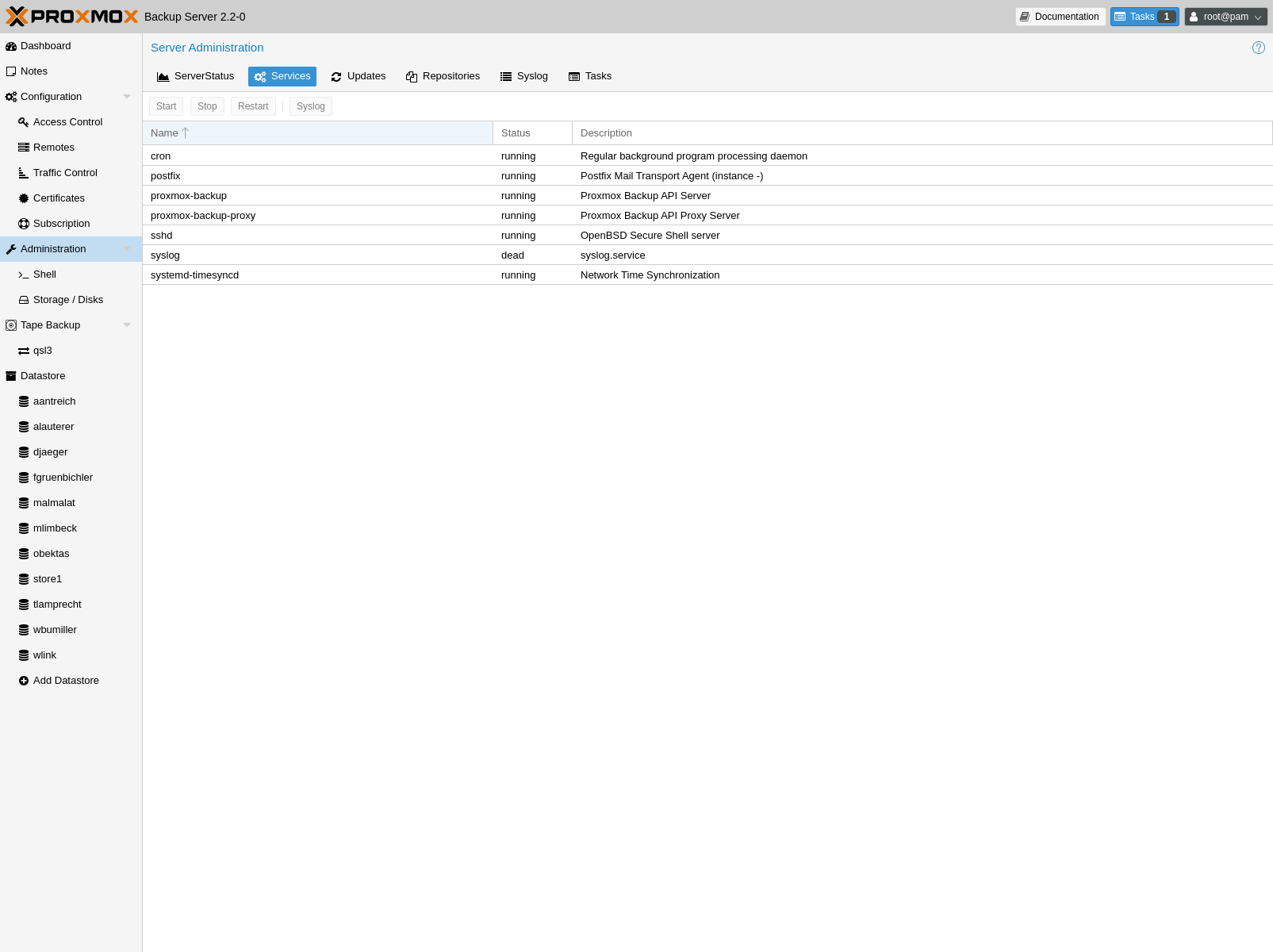The image size is (1273, 952).
Task: Collapse the Administration section arrow
Action: [127, 249]
